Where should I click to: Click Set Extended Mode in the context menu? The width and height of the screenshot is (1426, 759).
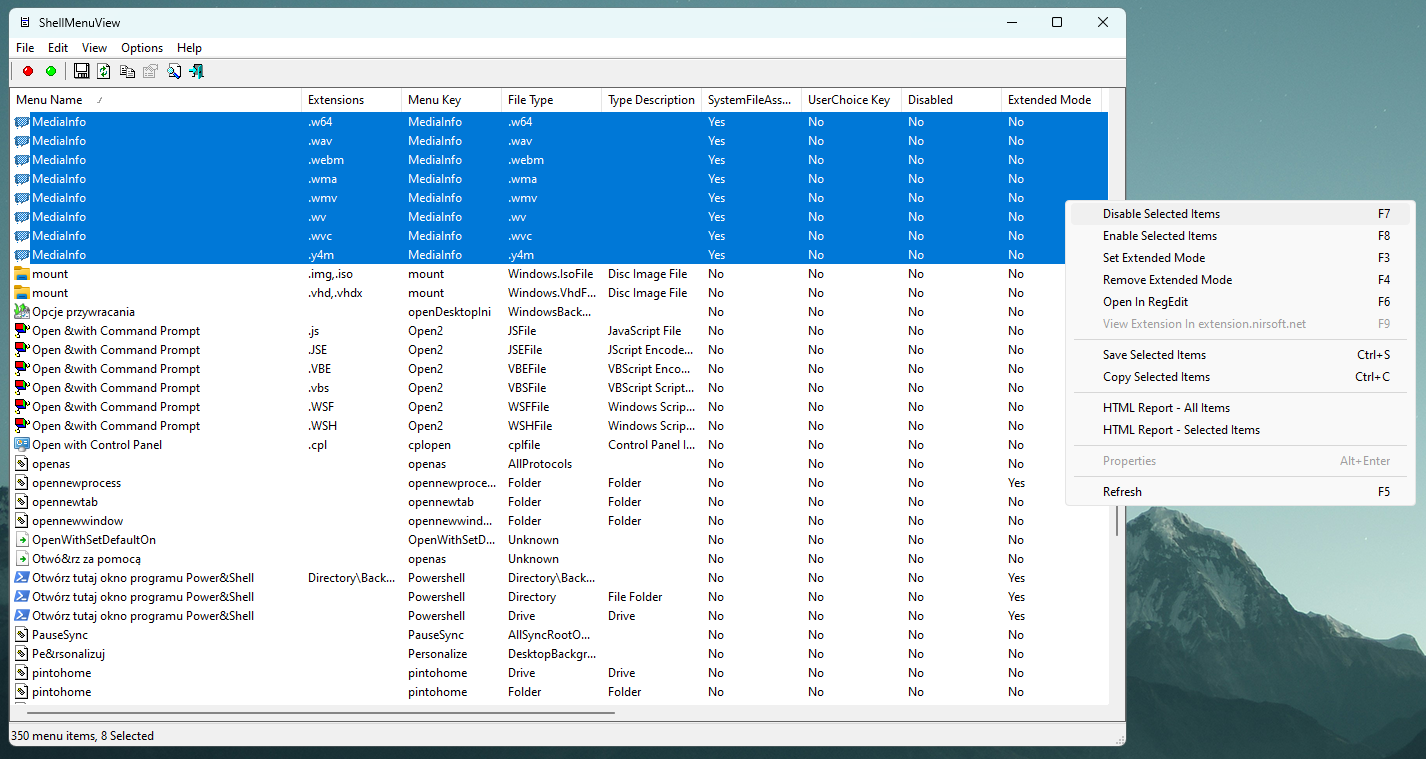[1154, 257]
